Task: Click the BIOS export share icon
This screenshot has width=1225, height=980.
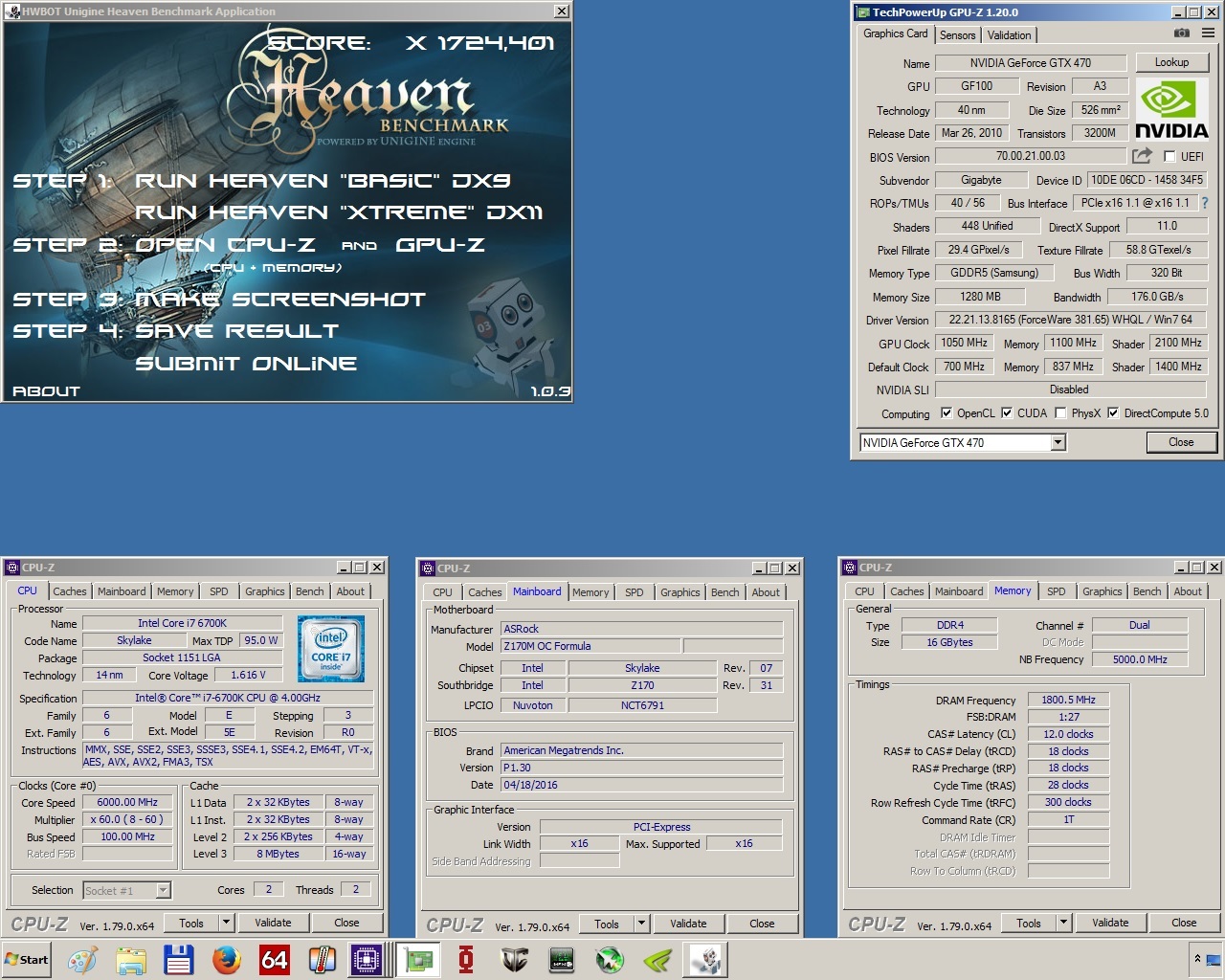Action: coord(1142,156)
